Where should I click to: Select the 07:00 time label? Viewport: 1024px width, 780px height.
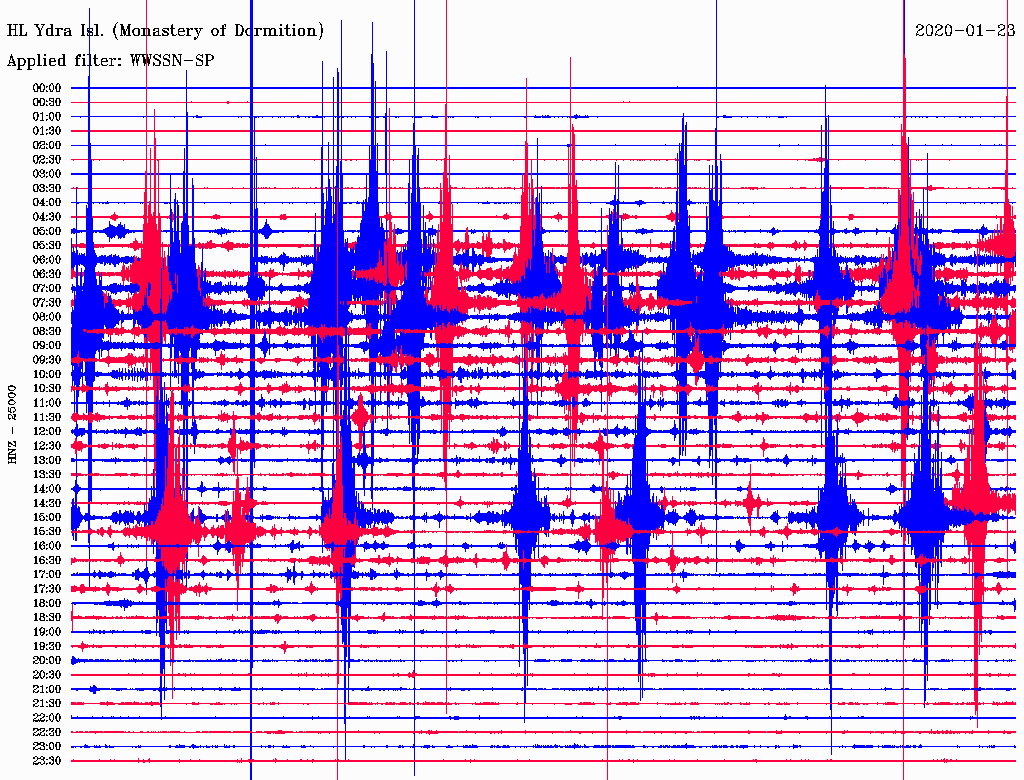pyautogui.click(x=47, y=288)
